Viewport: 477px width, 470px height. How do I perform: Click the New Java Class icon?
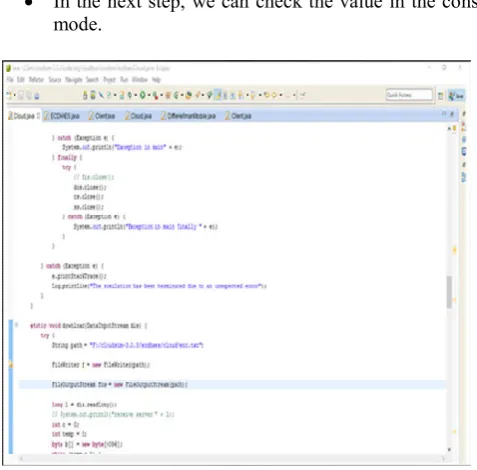coord(176,95)
